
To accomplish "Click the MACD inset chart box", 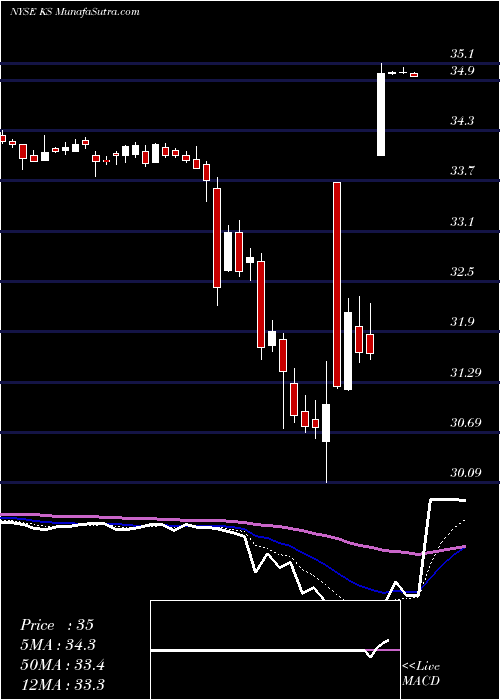I will coord(275,650).
